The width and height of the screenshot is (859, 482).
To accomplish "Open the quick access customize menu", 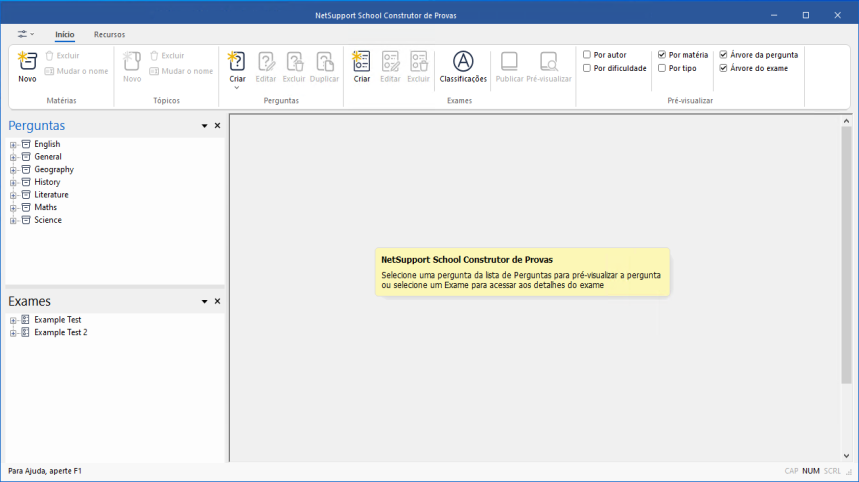I will (x=25, y=34).
